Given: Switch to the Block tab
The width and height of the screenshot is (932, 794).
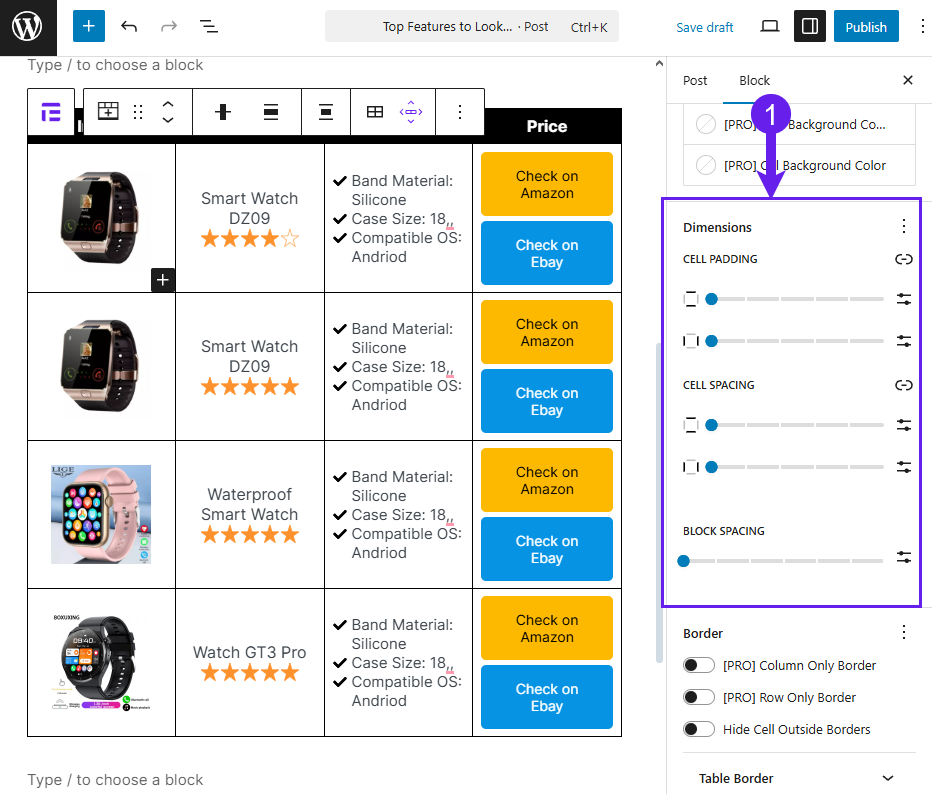Looking at the screenshot, I should pos(754,80).
